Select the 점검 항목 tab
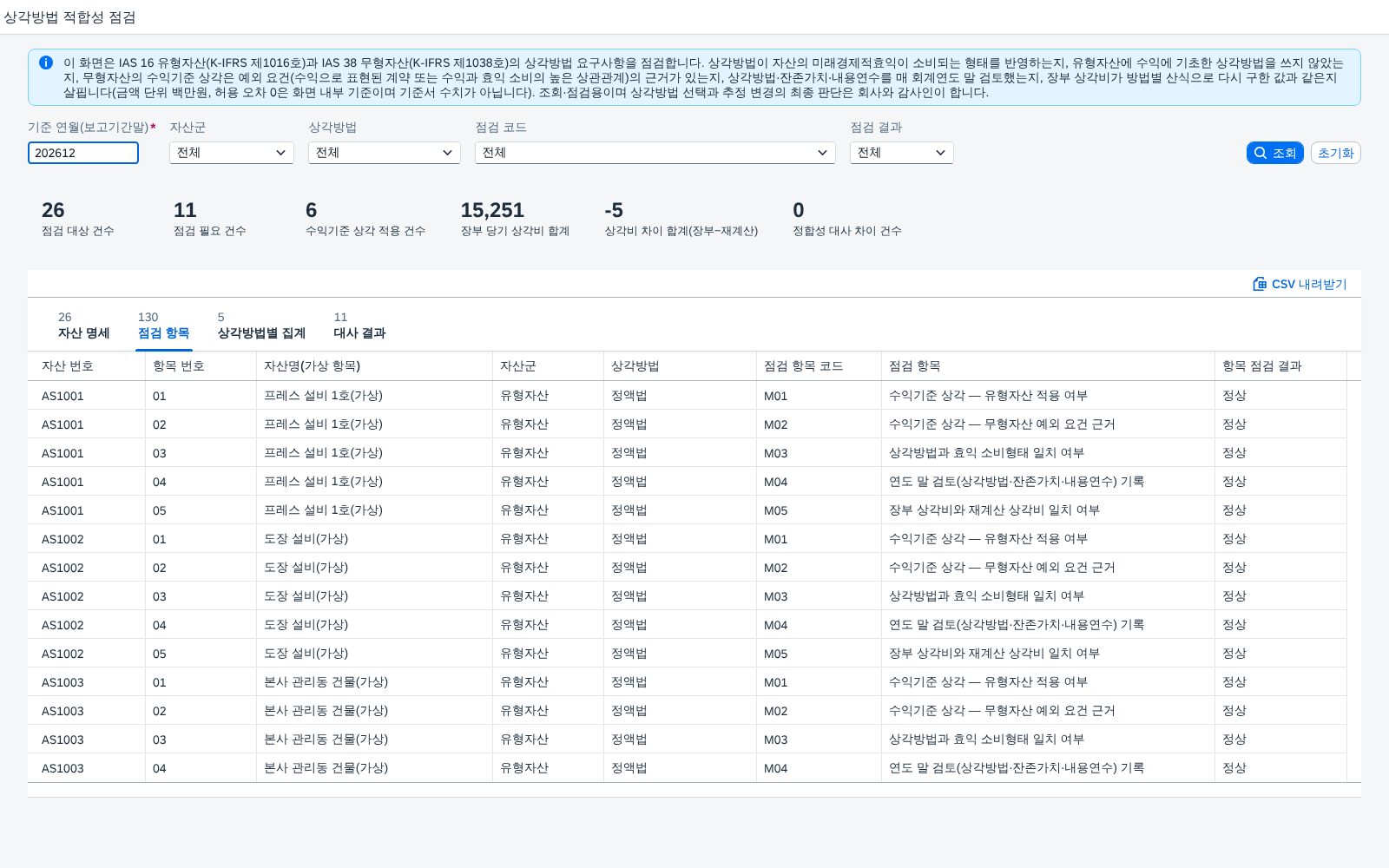 coord(163,325)
